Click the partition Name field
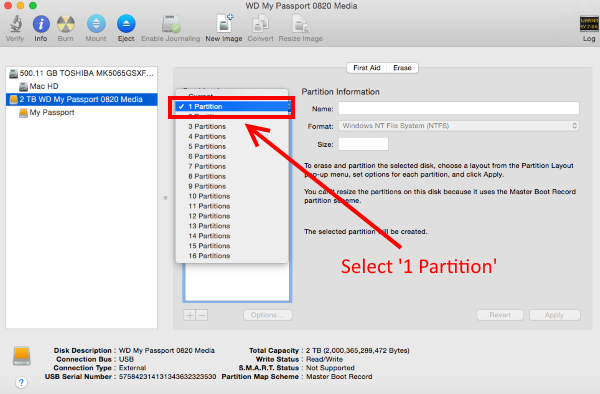Viewport: 600px width, 394px height. click(x=459, y=108)
